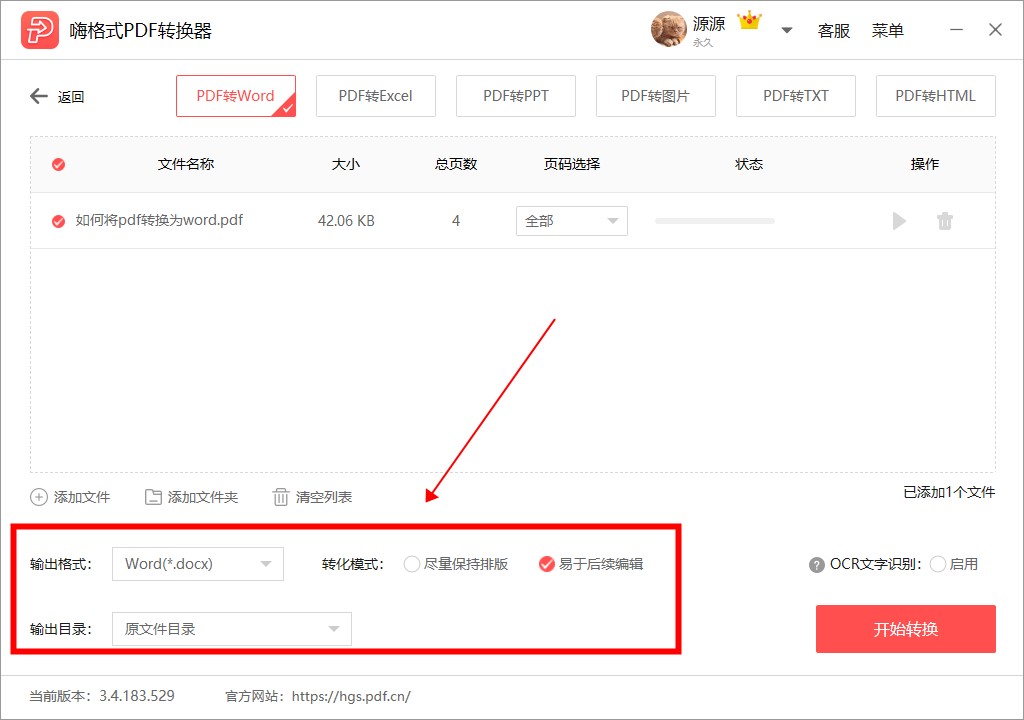
Task: Click the 大小 column header
Action: point(345,164)
